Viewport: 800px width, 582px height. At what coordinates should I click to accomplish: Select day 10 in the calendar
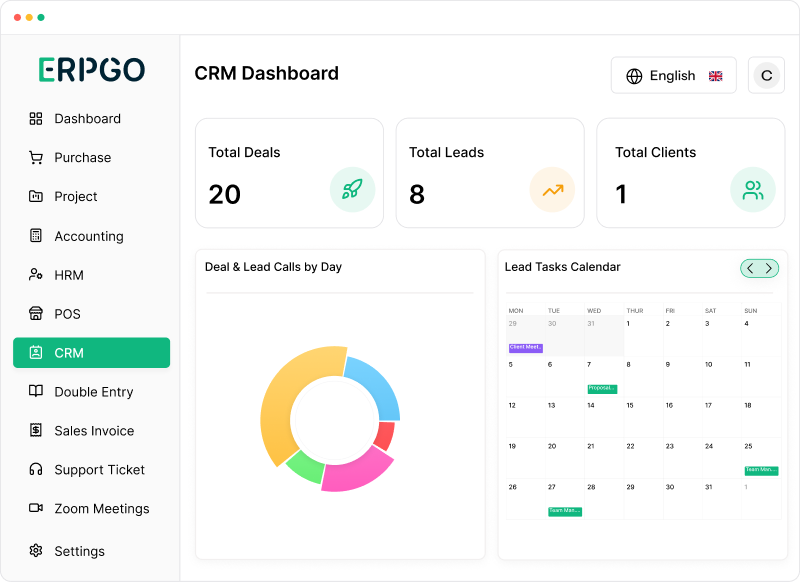[x=709, y=365]
